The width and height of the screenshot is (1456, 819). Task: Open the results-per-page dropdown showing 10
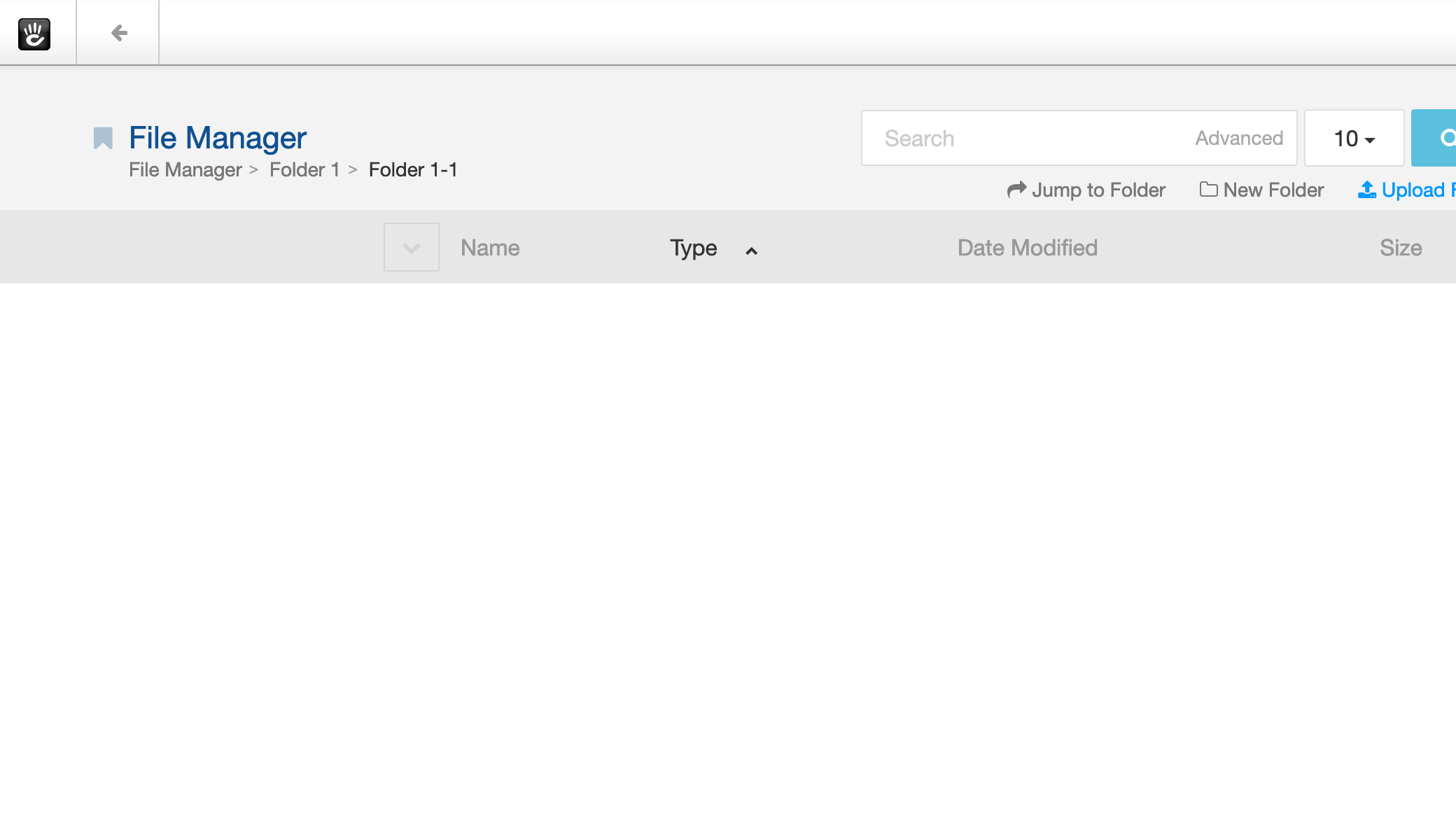[x=1353, y=138]
